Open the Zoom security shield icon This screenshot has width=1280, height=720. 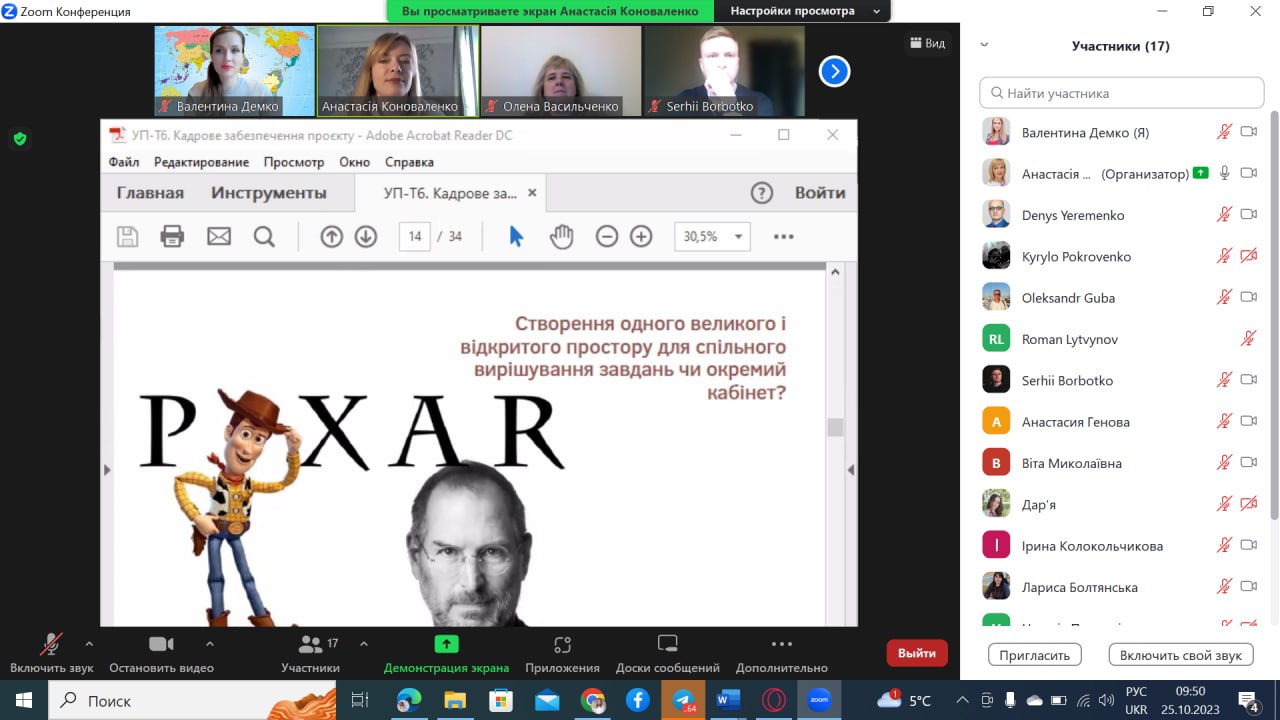coord(20,139)
